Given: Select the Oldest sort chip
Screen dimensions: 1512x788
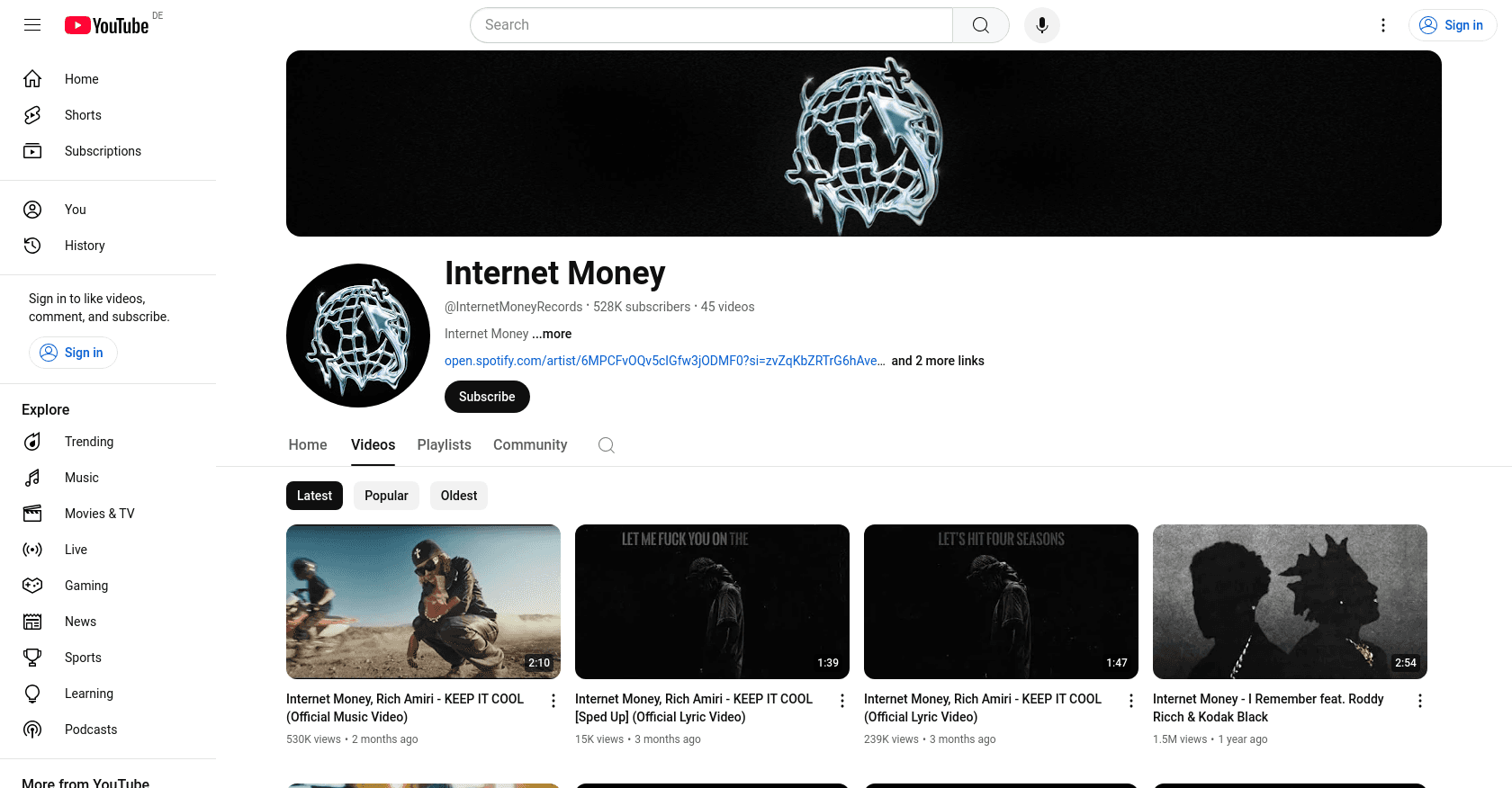Looking at the screenshot, I should [x=459, y=496].
